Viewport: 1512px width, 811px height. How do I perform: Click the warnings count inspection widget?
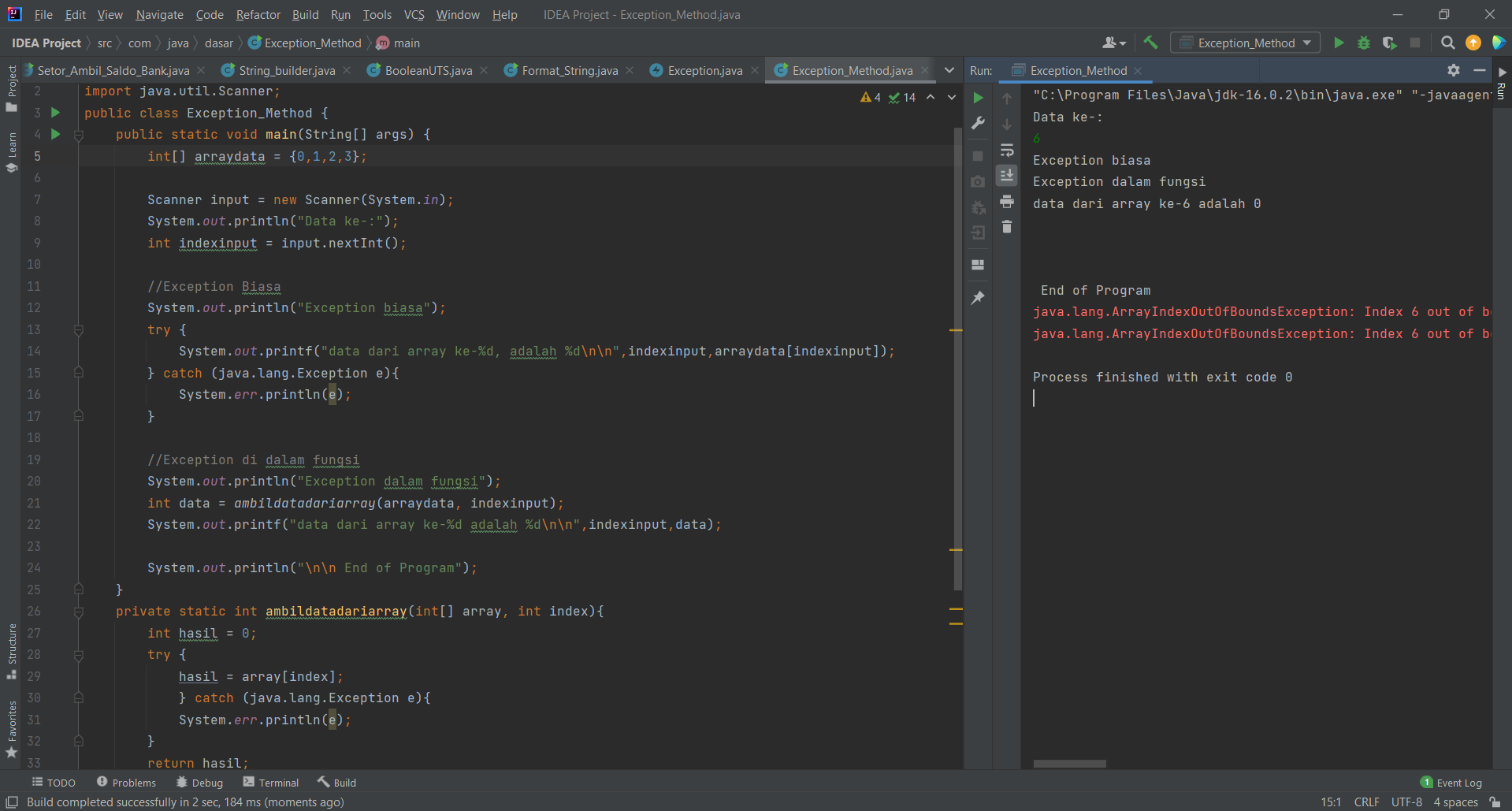coord(871,97)
